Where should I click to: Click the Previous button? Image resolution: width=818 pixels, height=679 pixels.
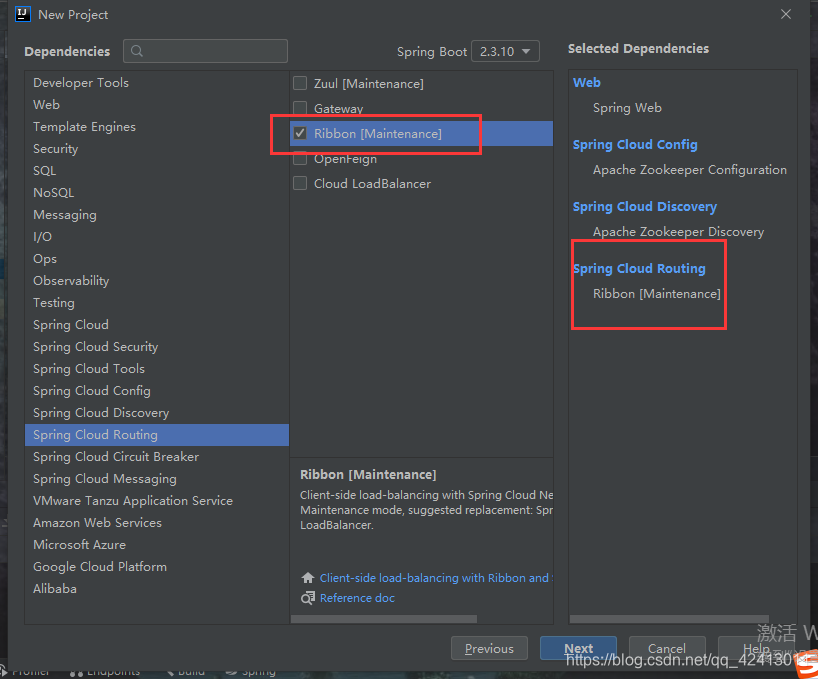(489, 648)
